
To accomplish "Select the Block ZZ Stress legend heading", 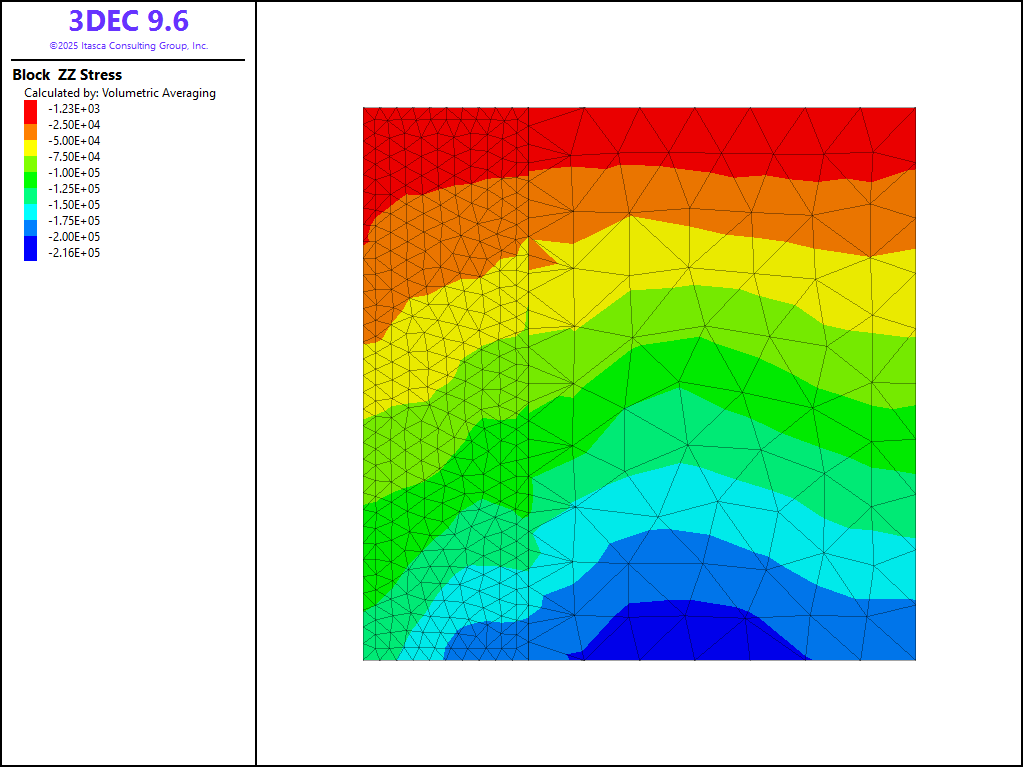I will point(67,75).
